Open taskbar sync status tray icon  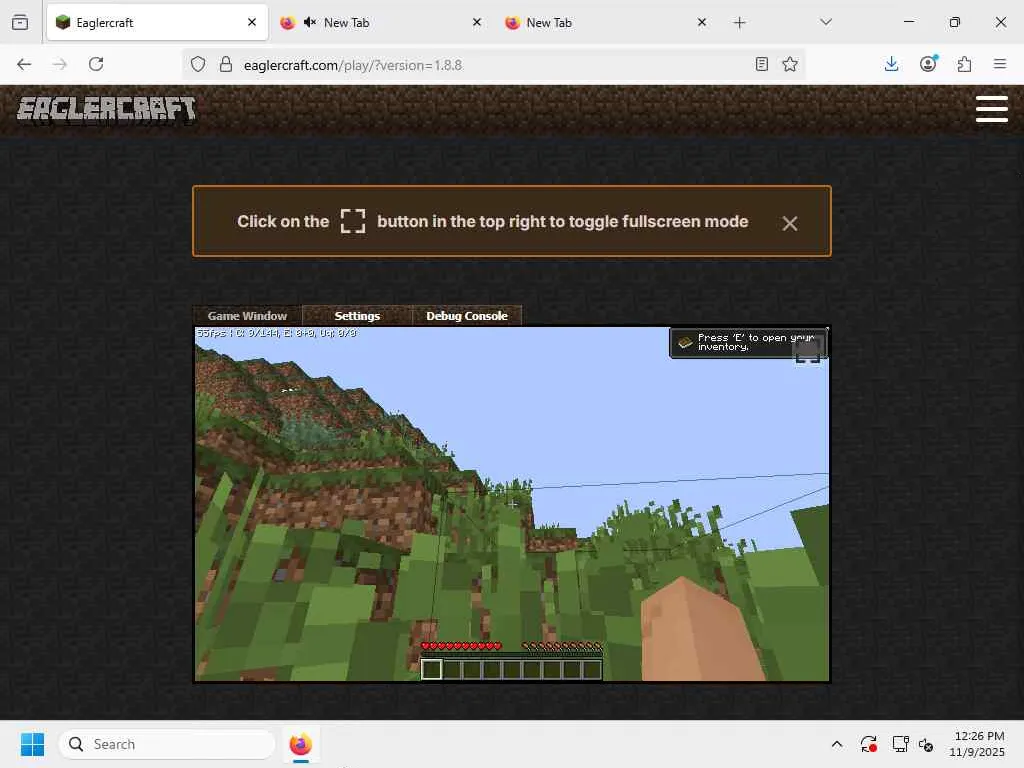pos(869,744)
